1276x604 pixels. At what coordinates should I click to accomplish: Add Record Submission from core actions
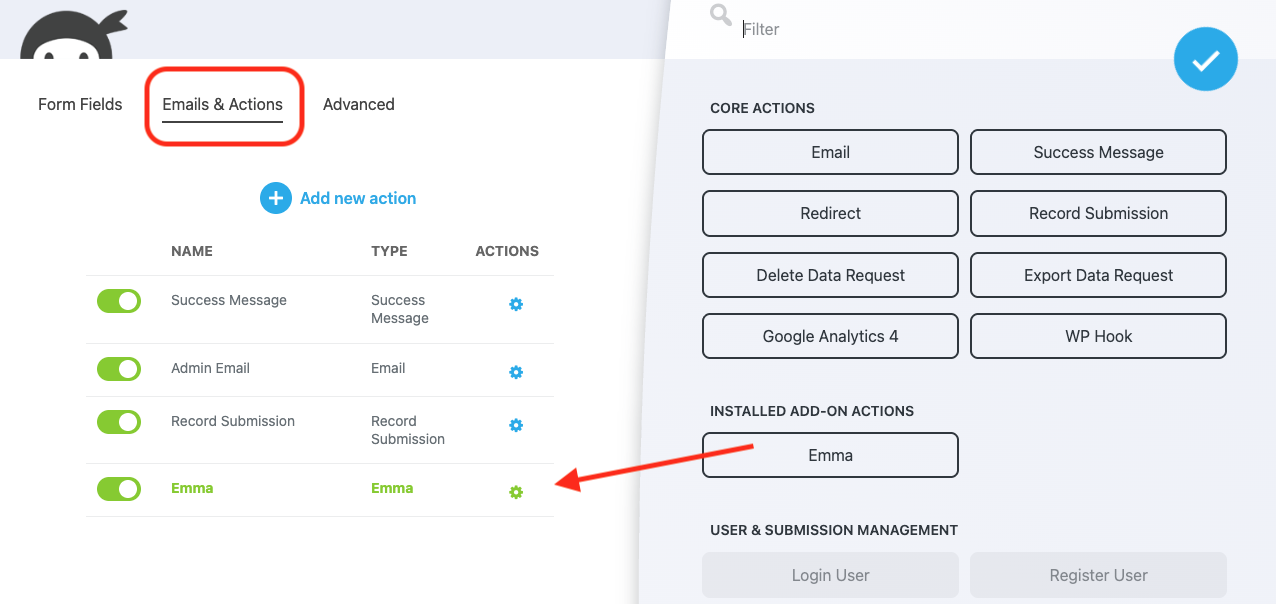[1098, 213]
